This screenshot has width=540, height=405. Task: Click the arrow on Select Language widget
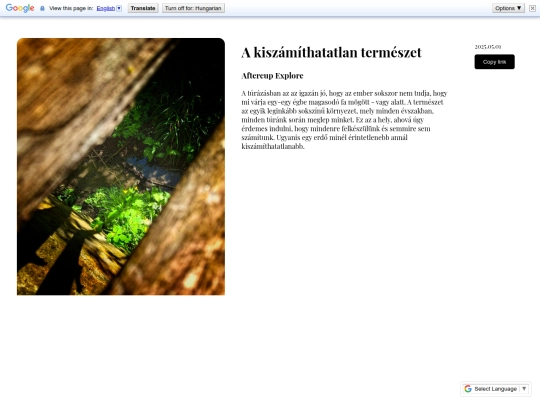(x=524, y=389)
